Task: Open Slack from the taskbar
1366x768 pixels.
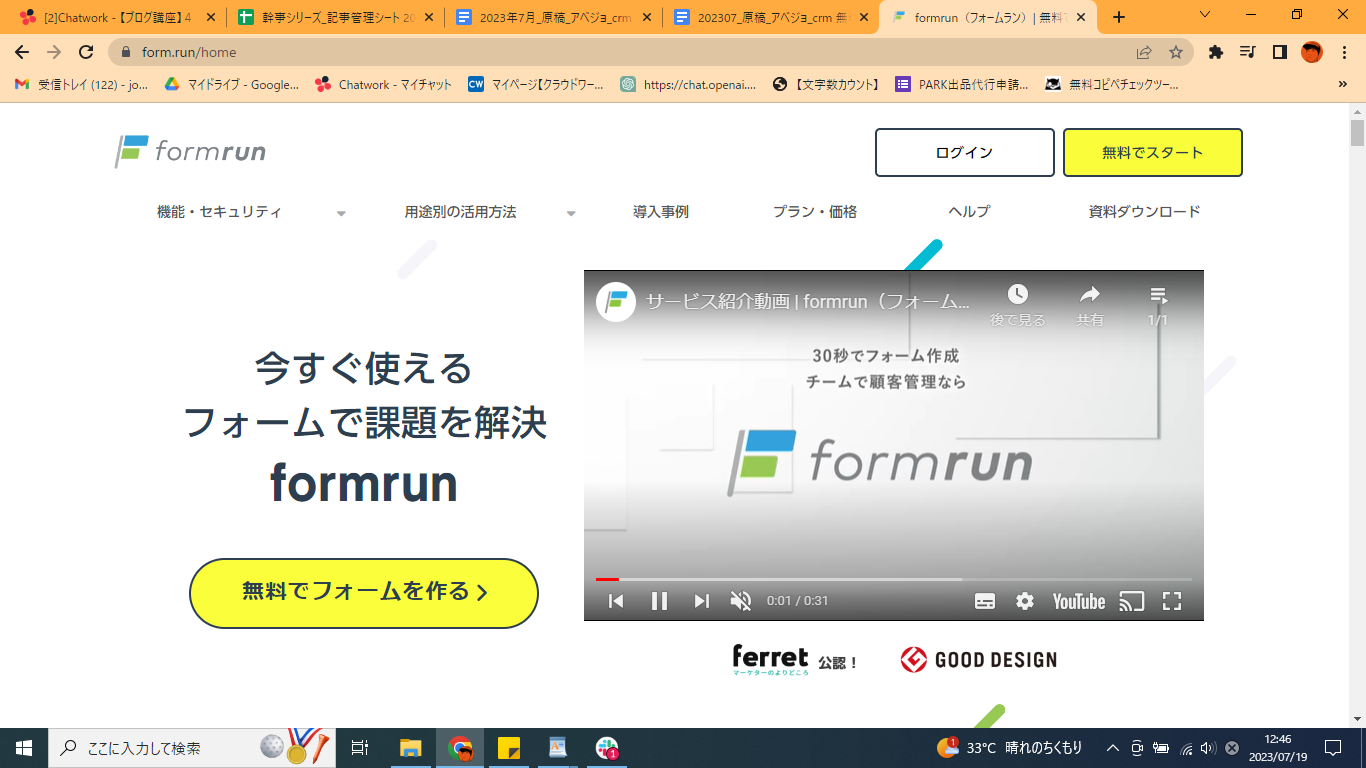Action: 607,748
